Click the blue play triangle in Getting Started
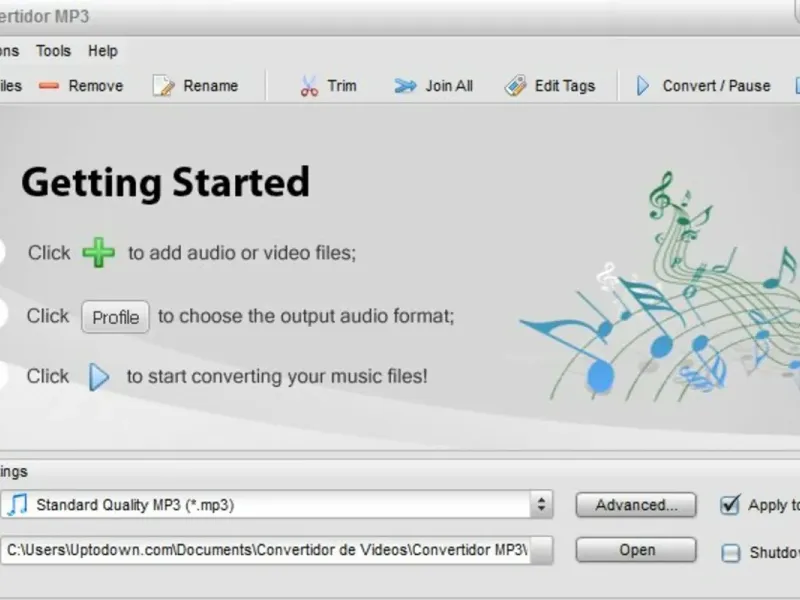 click(x=99, y=377)
